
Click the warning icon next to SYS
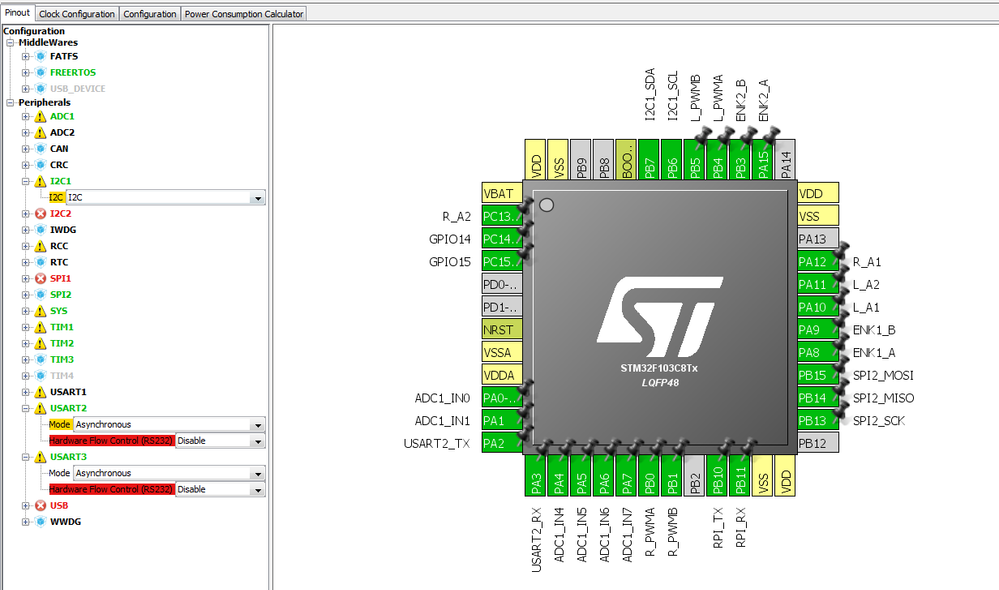(40, 311)
